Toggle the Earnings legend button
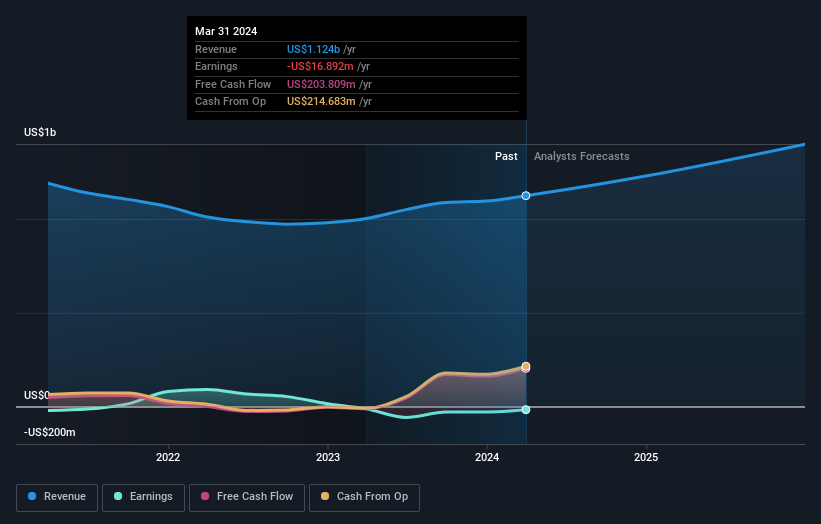The width and height of the screenshot is (821, 524). (143, 497)
